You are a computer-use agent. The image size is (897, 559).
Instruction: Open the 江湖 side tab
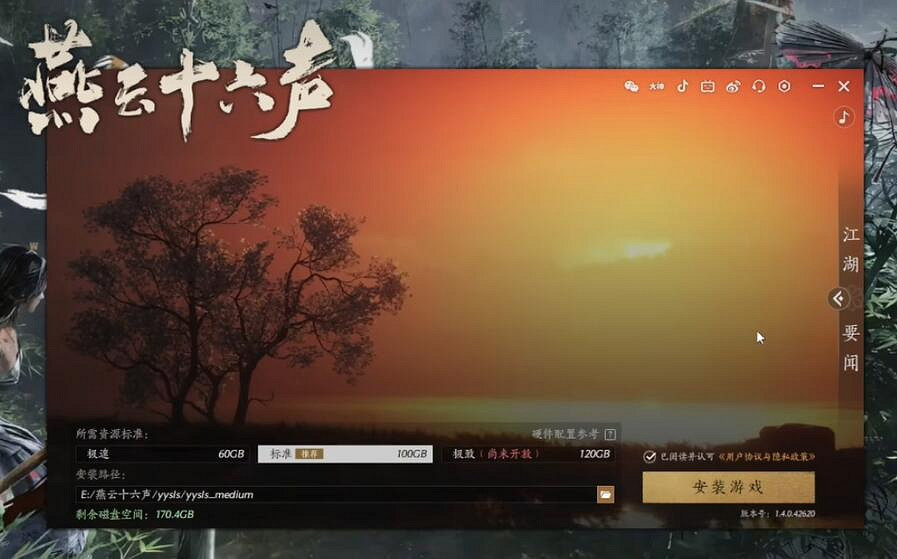pos(851,249)
